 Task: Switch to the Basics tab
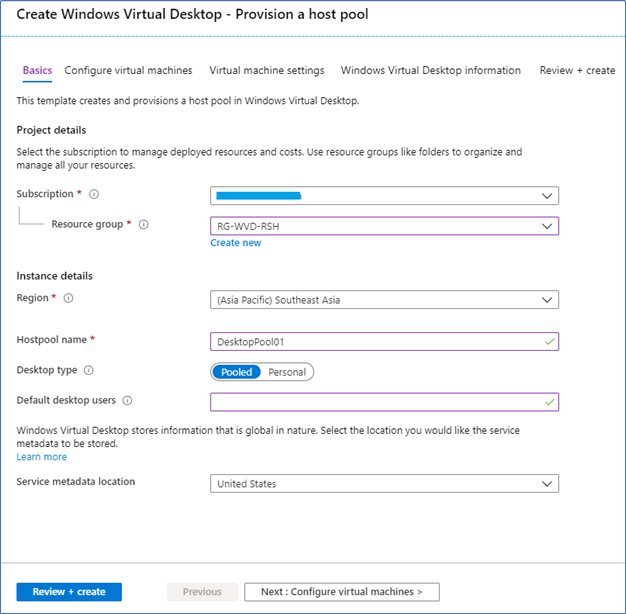pos(38,71)
